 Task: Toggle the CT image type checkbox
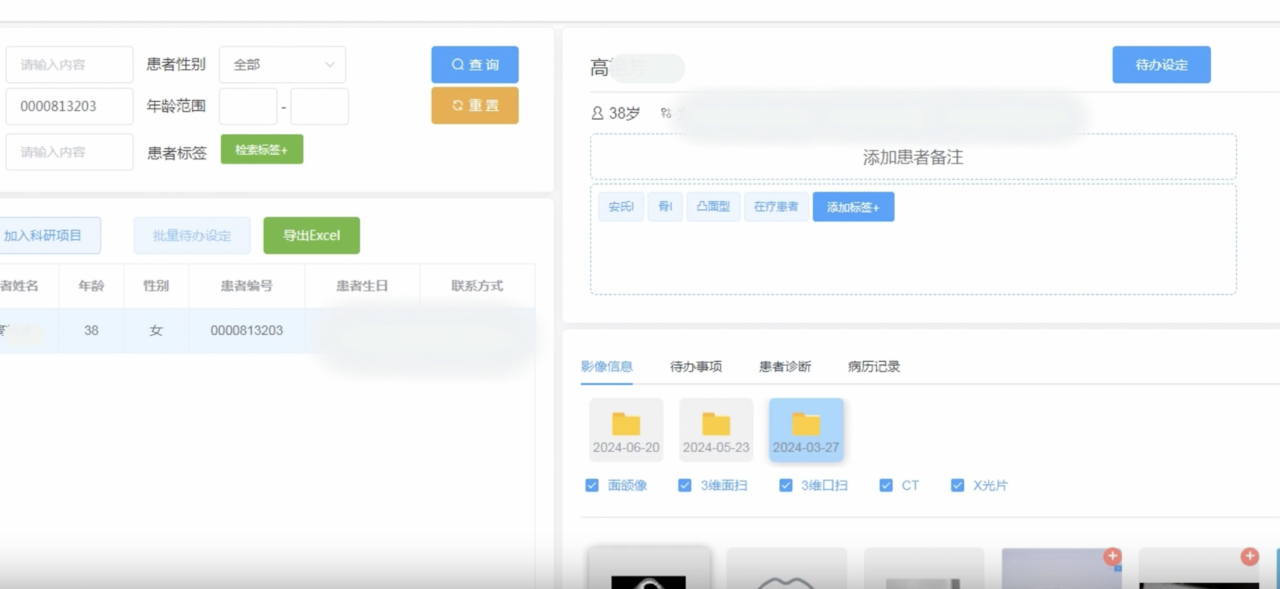pyautogui.click(x=886, y=486)
